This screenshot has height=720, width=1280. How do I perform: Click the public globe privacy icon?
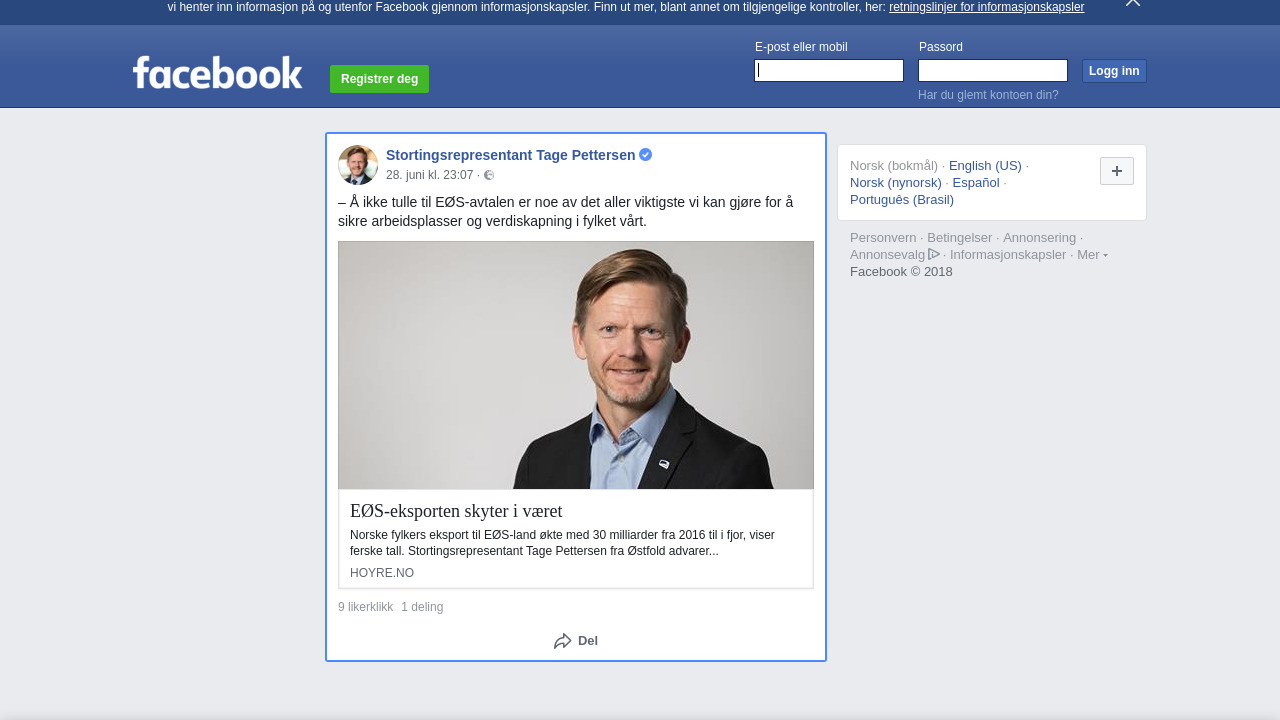point(489,175)
